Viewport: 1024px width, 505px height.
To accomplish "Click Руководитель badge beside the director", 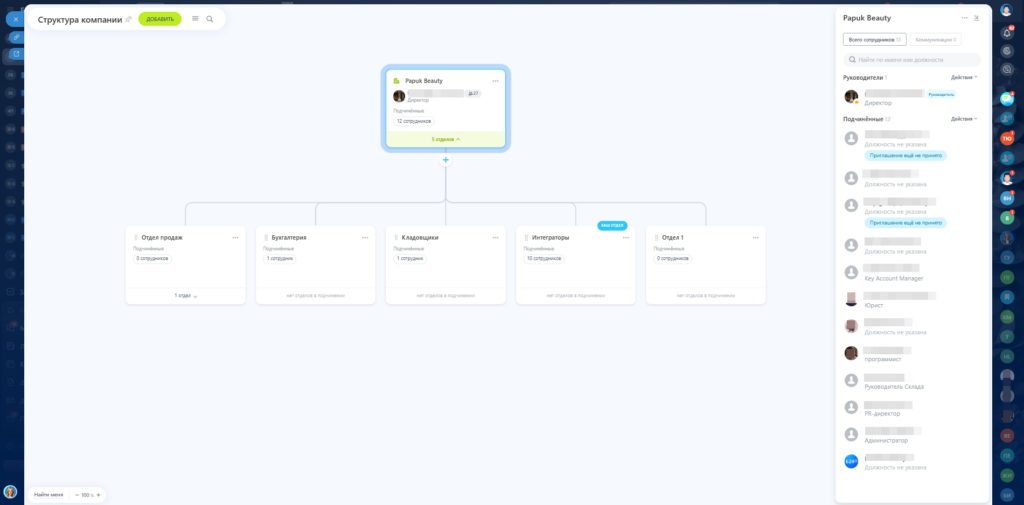I will point(941,94).
